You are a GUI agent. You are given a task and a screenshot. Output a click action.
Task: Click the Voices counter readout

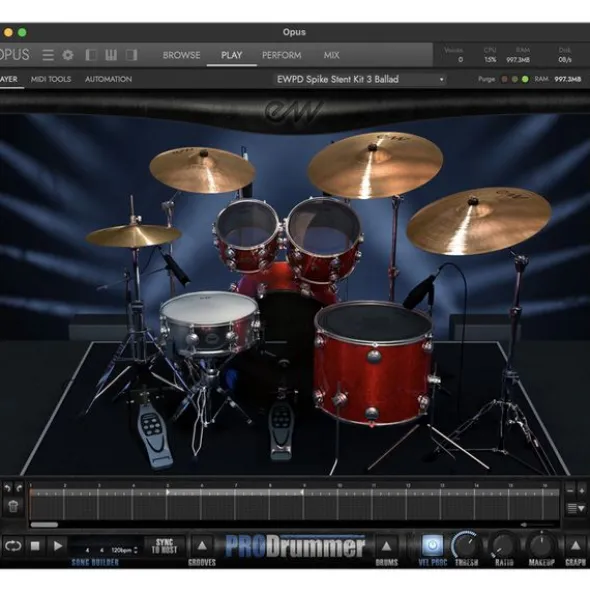tap(454, 55)
